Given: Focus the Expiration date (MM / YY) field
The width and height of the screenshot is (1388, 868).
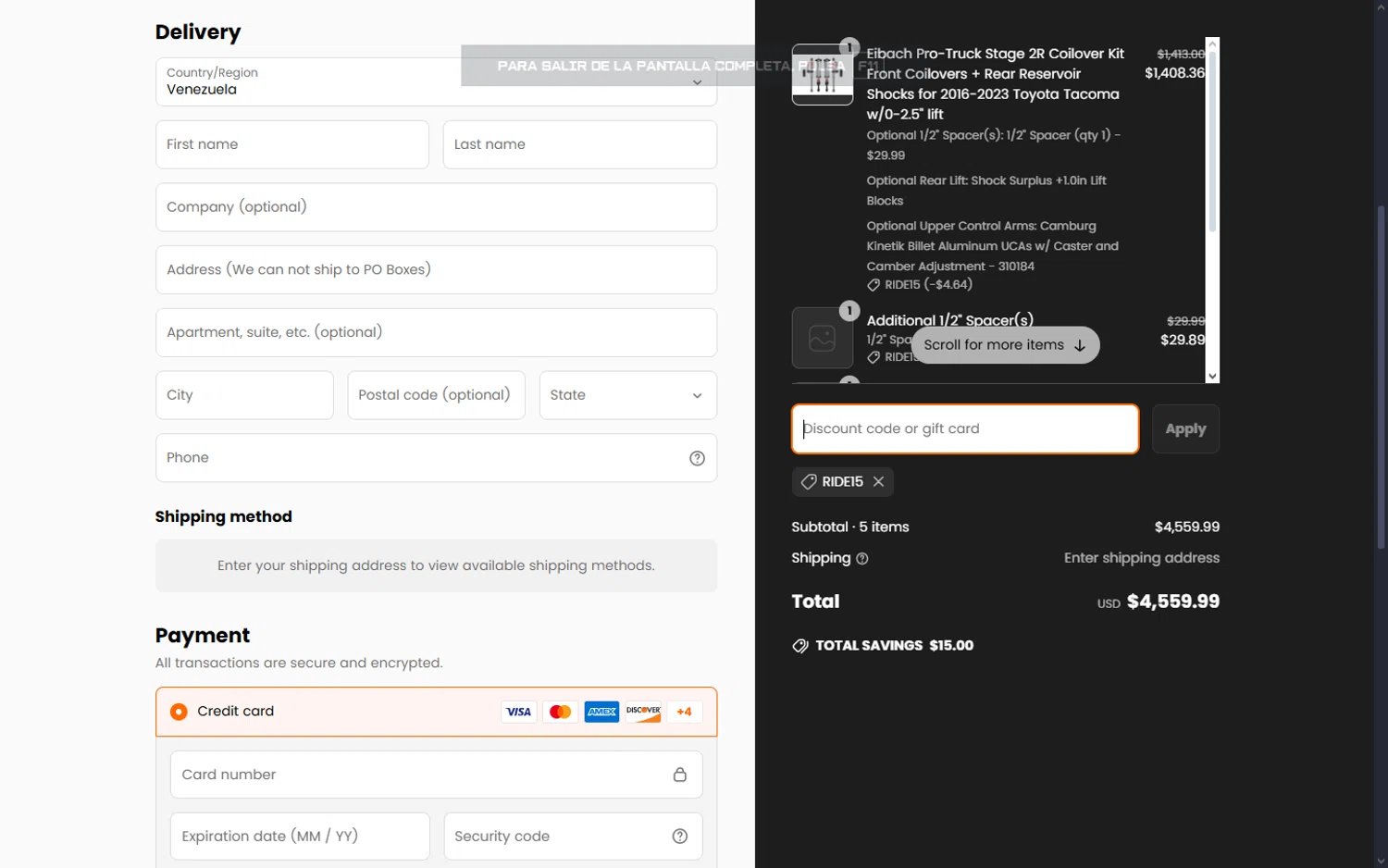Looking at the screenshot, I should pyautogui.click(x=300, y=837).
